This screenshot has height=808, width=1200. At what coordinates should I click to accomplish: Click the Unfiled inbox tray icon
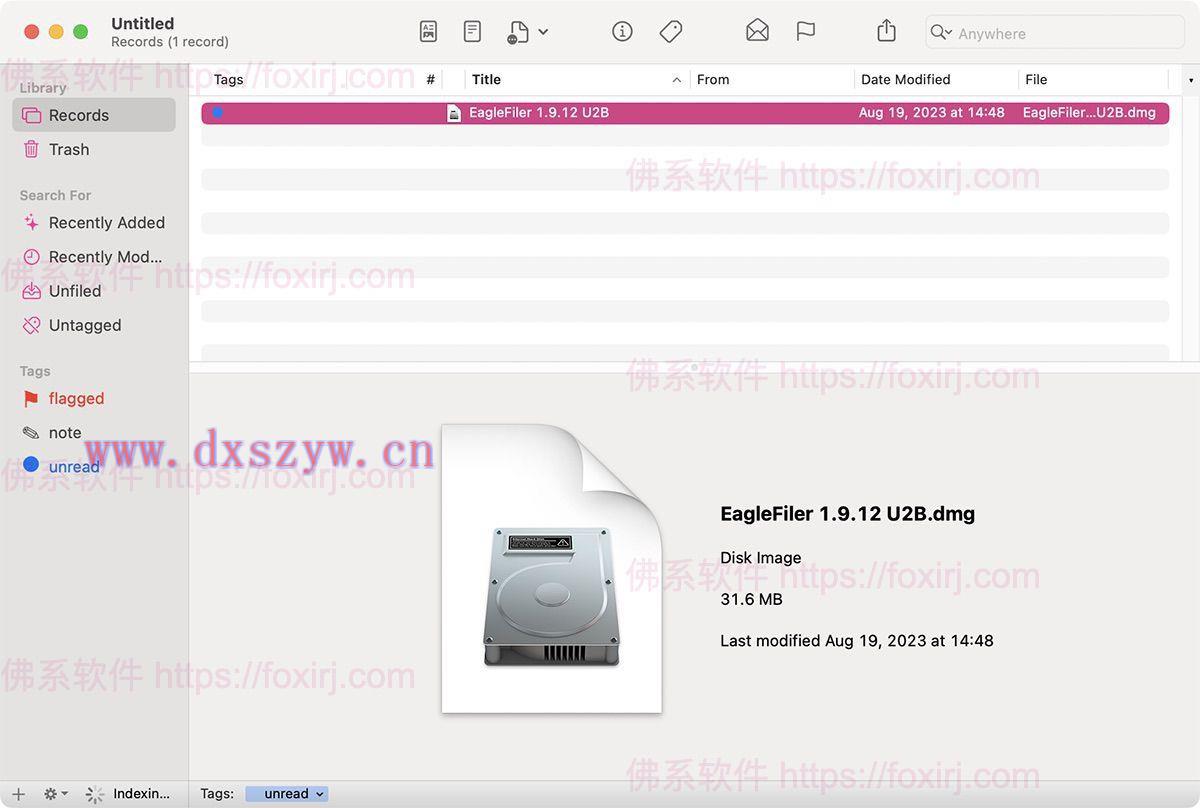[31, 291]
